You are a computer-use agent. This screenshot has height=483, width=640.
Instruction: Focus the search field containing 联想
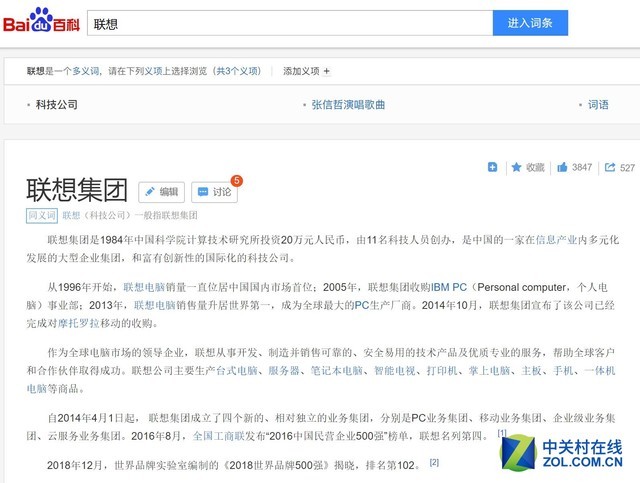[x=290, y=23]
